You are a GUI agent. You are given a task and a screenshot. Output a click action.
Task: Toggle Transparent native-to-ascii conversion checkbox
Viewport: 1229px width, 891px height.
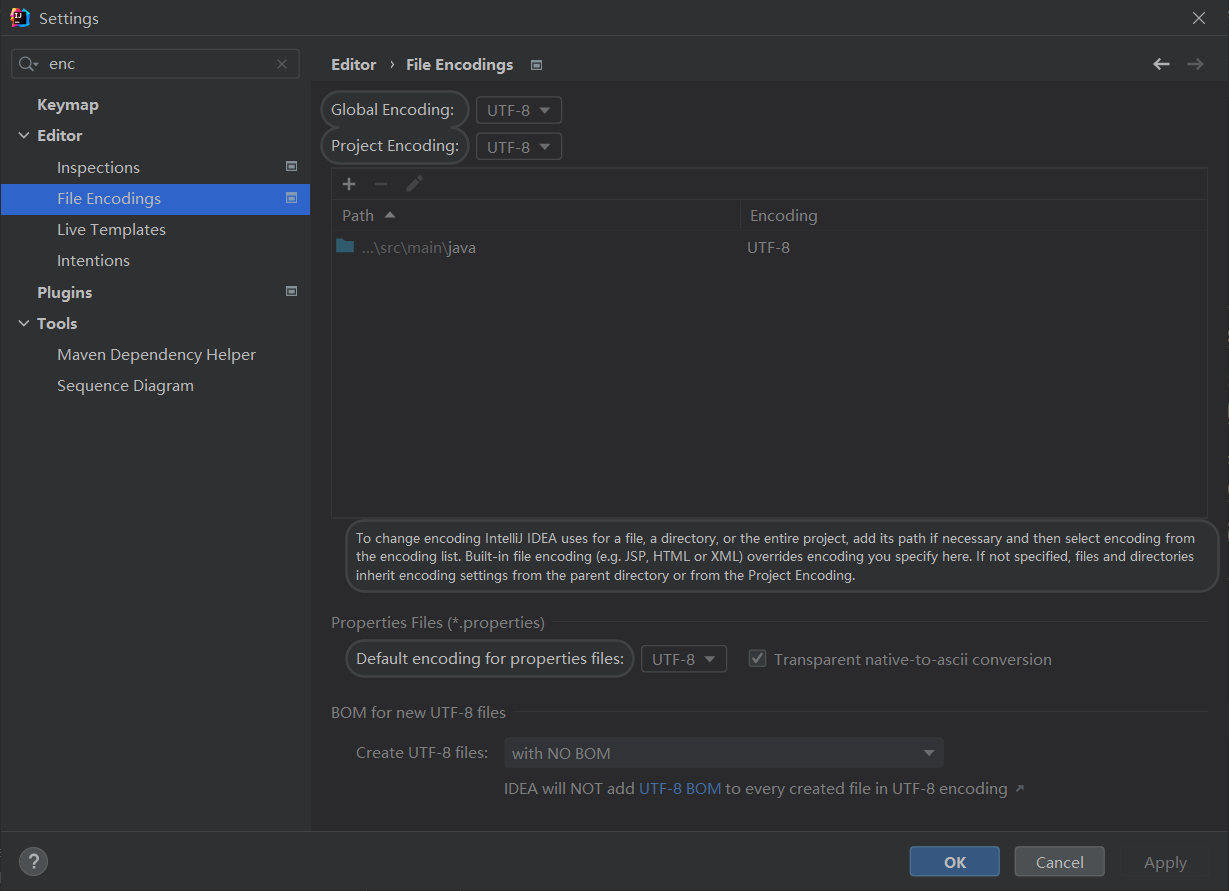pyautogui.click(x=758, y=659)
